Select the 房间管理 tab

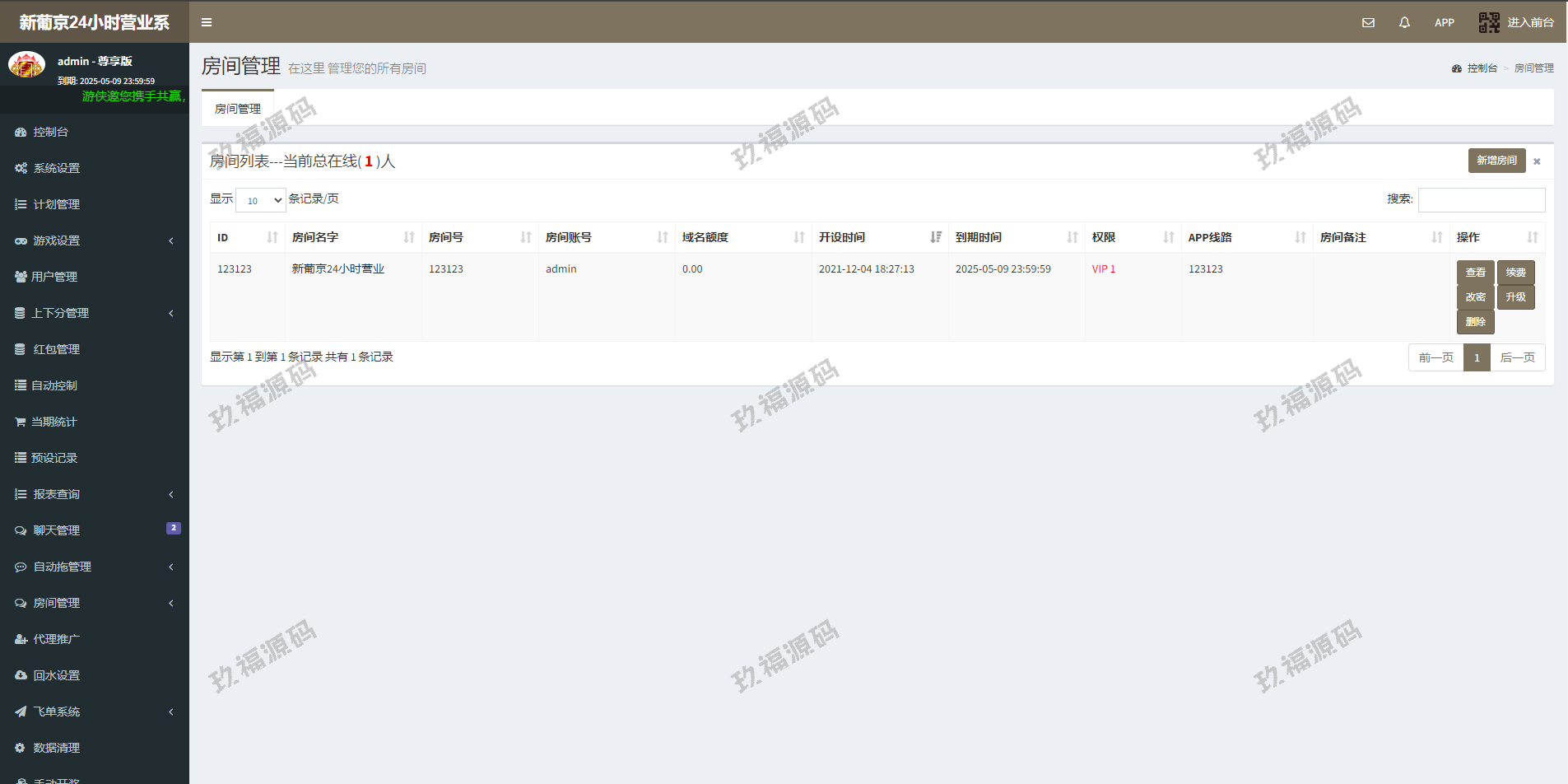238,109
